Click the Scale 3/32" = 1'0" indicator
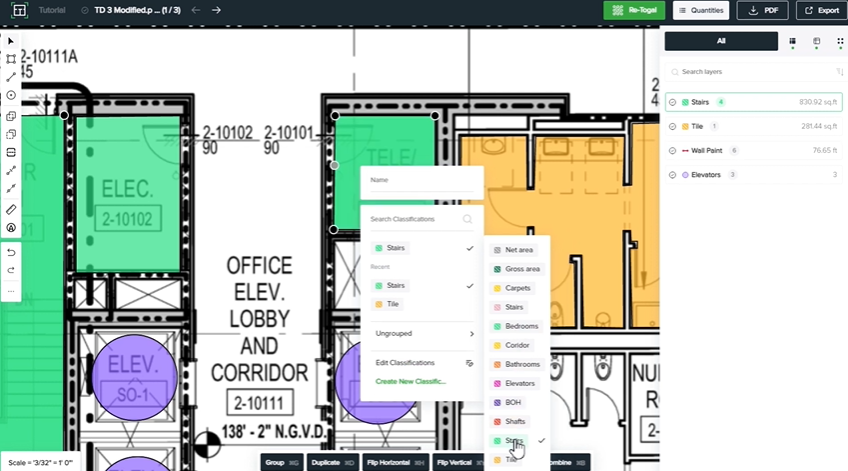 pos(41,462)
